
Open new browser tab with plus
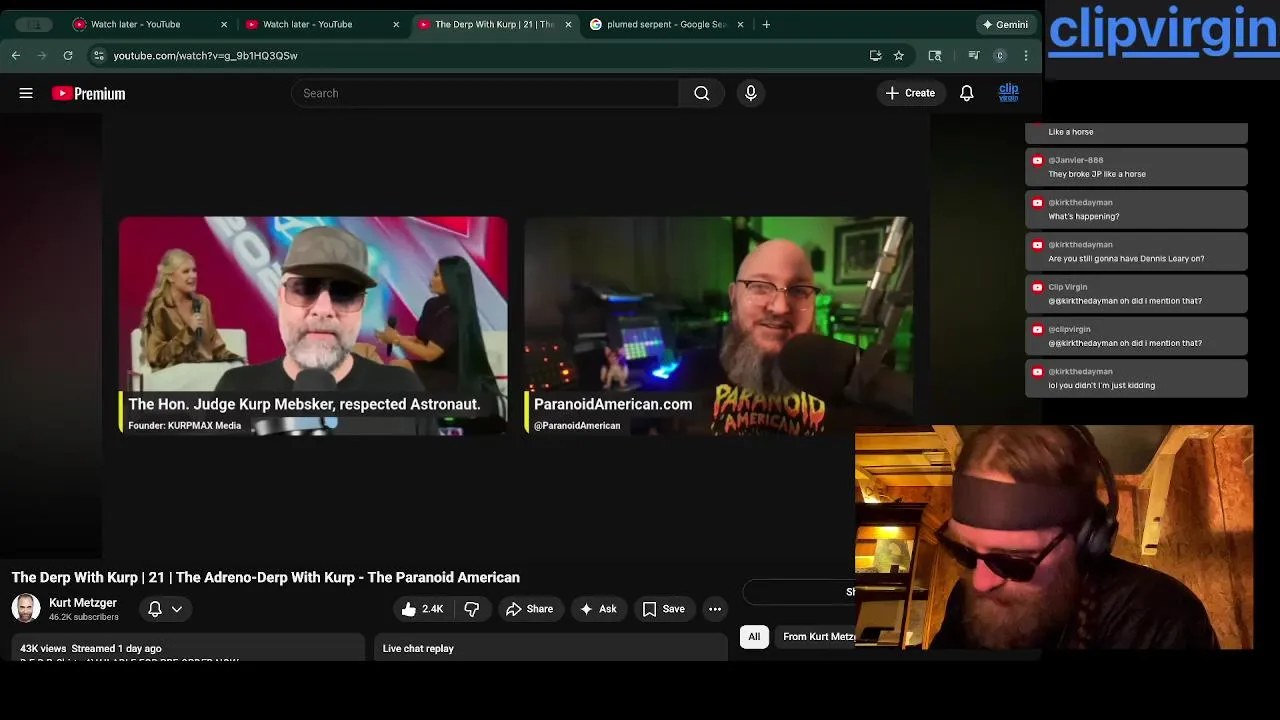click(766, 24)
